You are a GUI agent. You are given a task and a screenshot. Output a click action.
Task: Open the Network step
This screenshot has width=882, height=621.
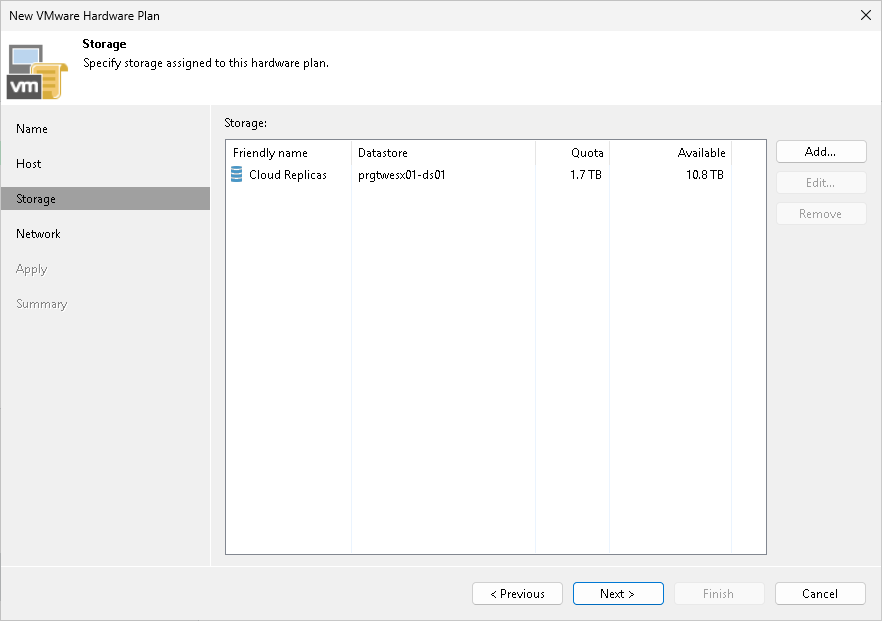point(38,233)
